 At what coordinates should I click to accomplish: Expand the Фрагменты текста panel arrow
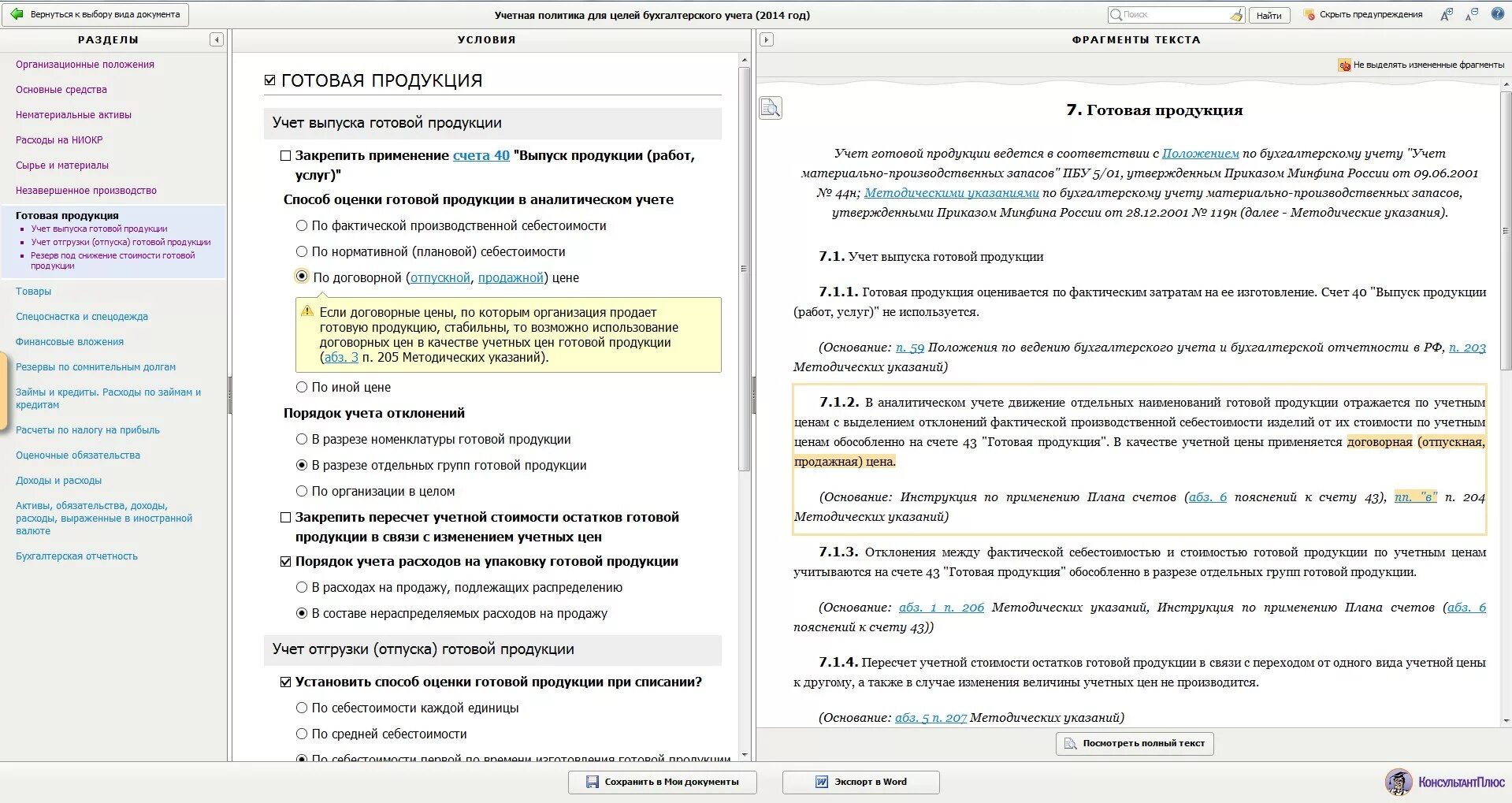click(766, 39)
